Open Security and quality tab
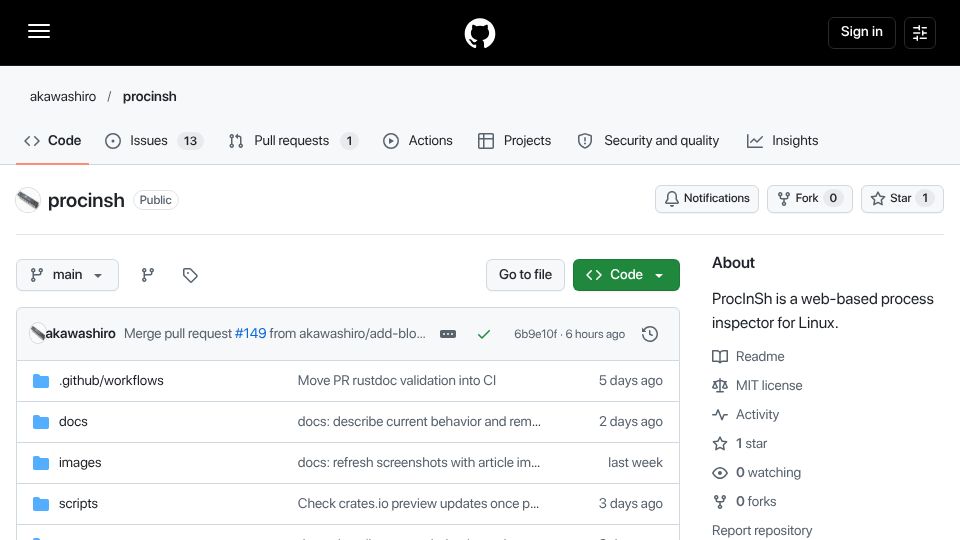 click(x=648, y=141)
